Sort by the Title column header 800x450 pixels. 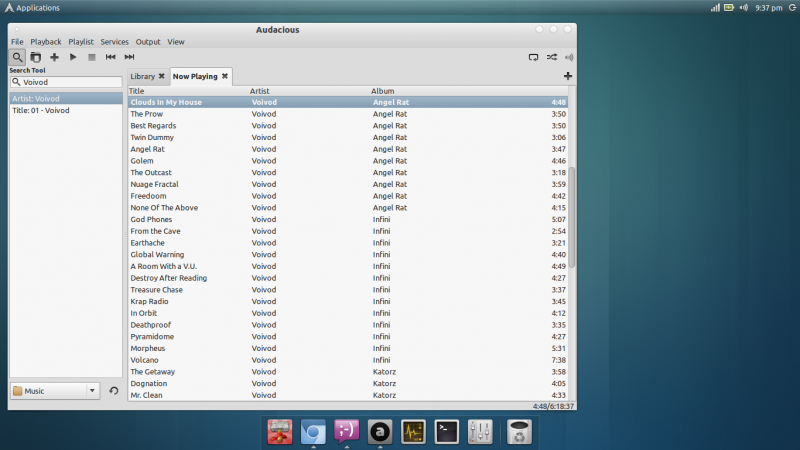(188, 91)
